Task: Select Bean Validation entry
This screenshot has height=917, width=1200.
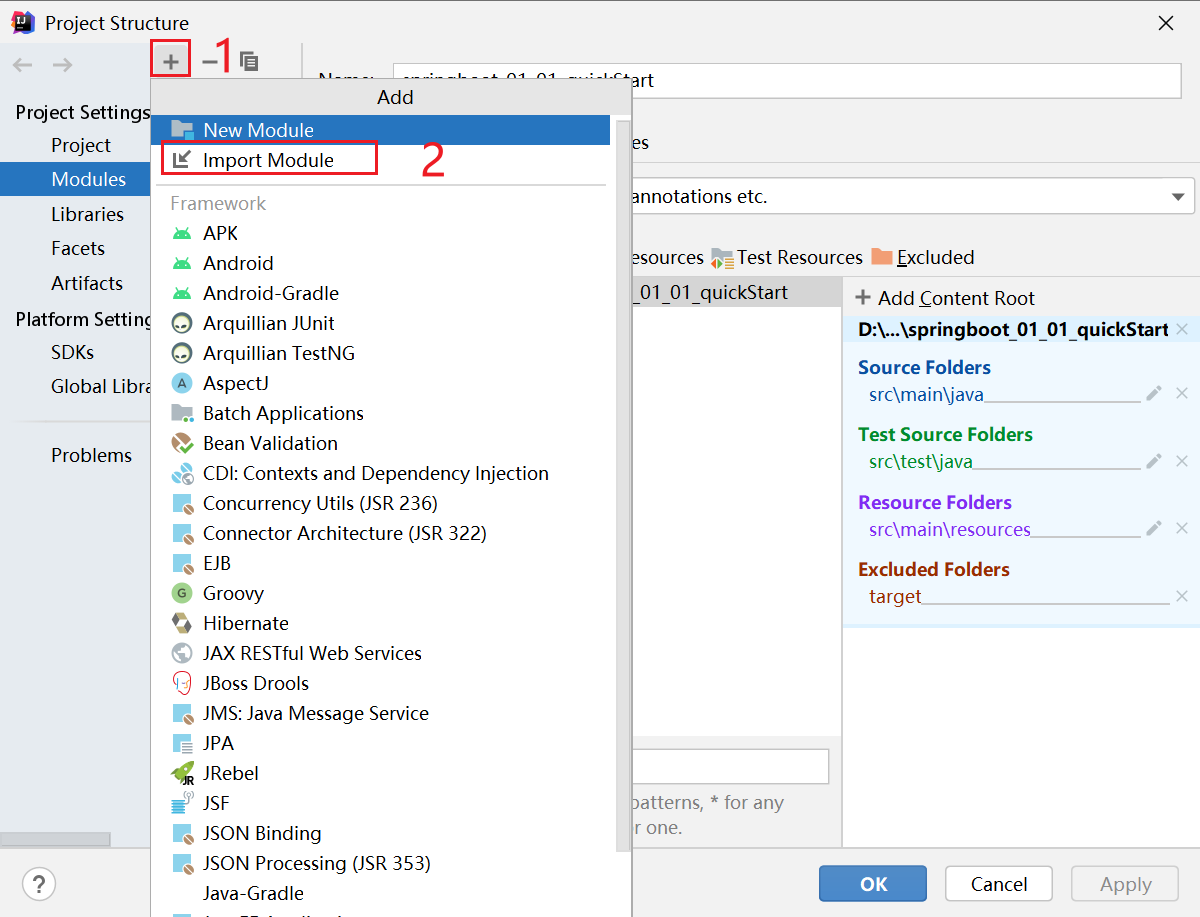Action: coord(380,443)
